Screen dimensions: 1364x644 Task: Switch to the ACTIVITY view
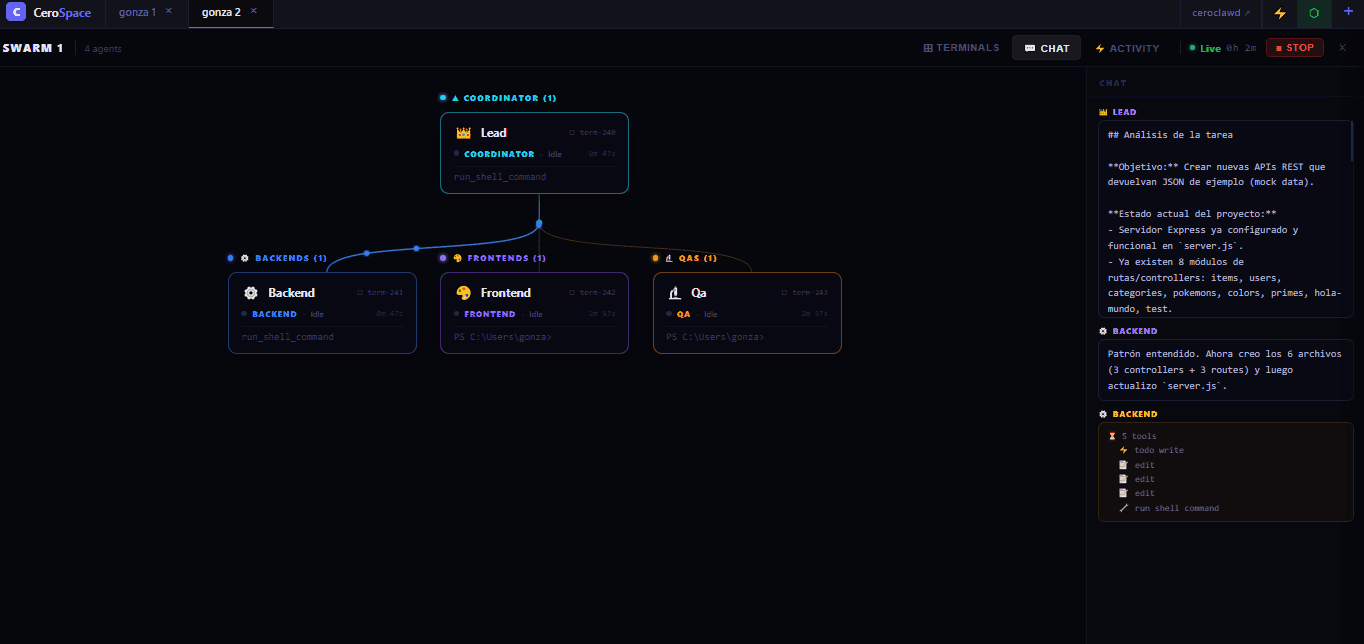1127,48
